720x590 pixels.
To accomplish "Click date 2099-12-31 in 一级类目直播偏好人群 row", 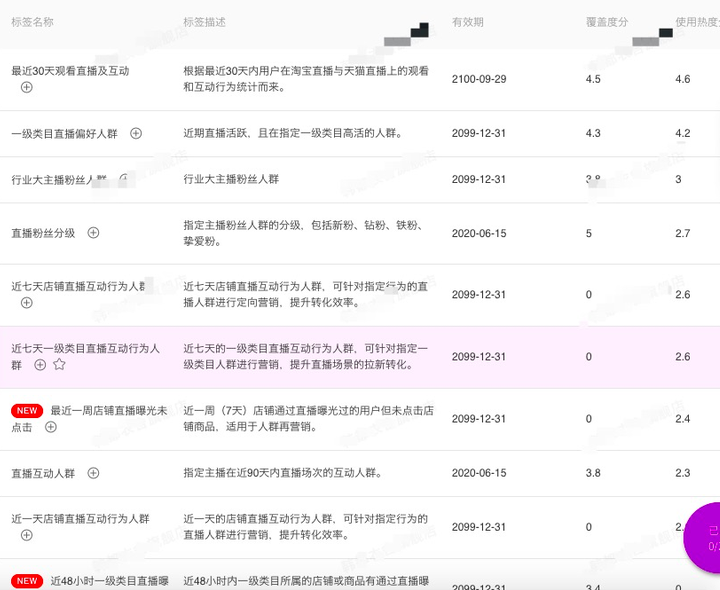I will (x=479, y=133).
